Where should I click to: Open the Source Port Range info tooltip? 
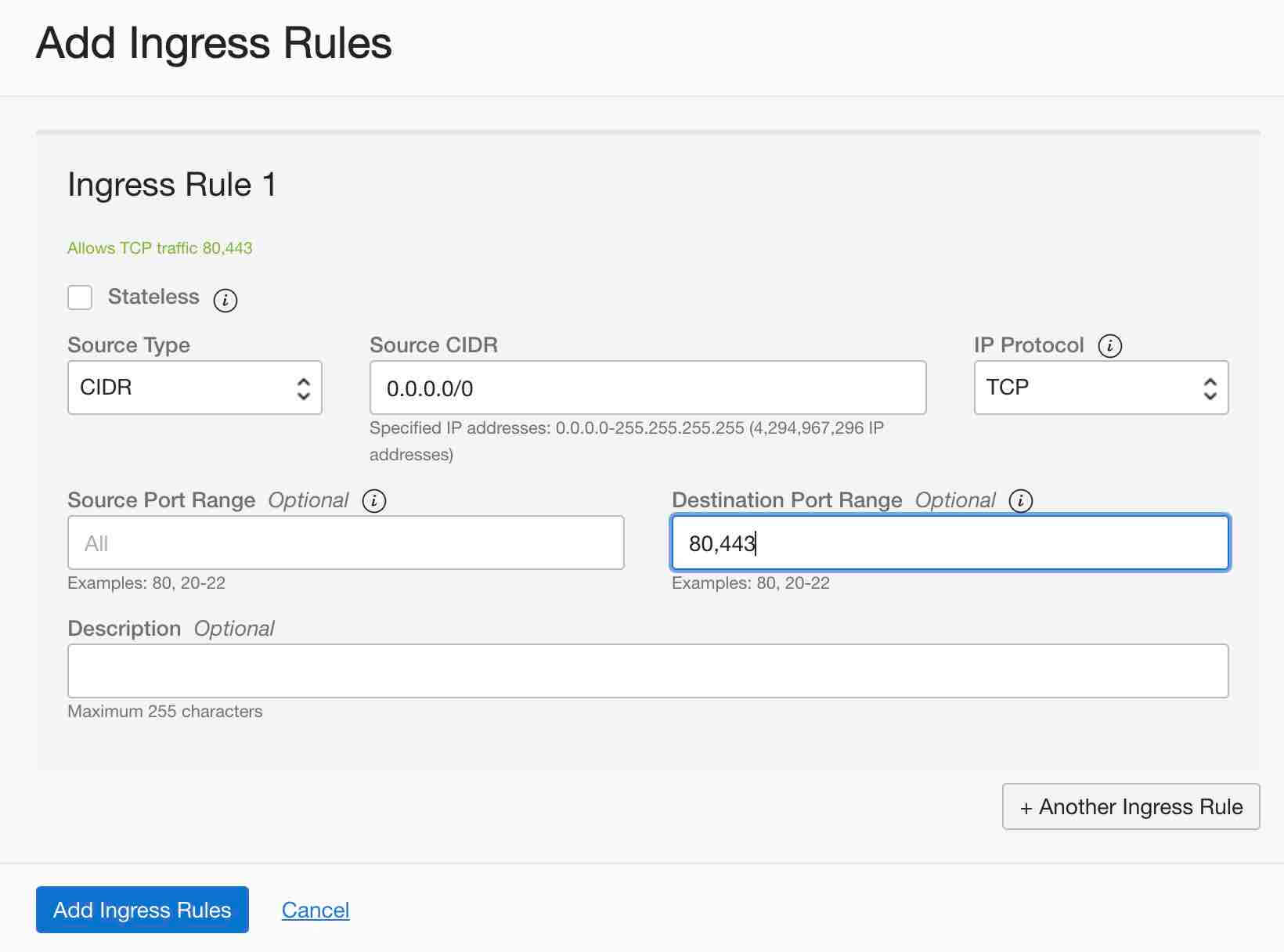374,501
